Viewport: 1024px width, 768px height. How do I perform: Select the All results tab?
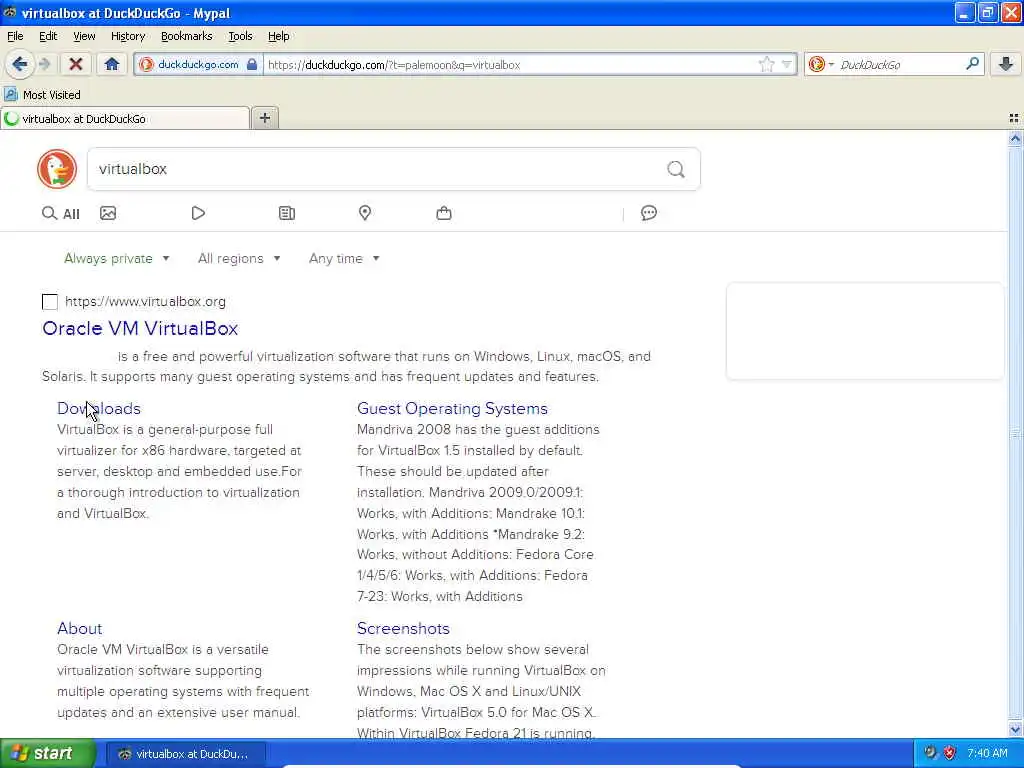[61, 214]
